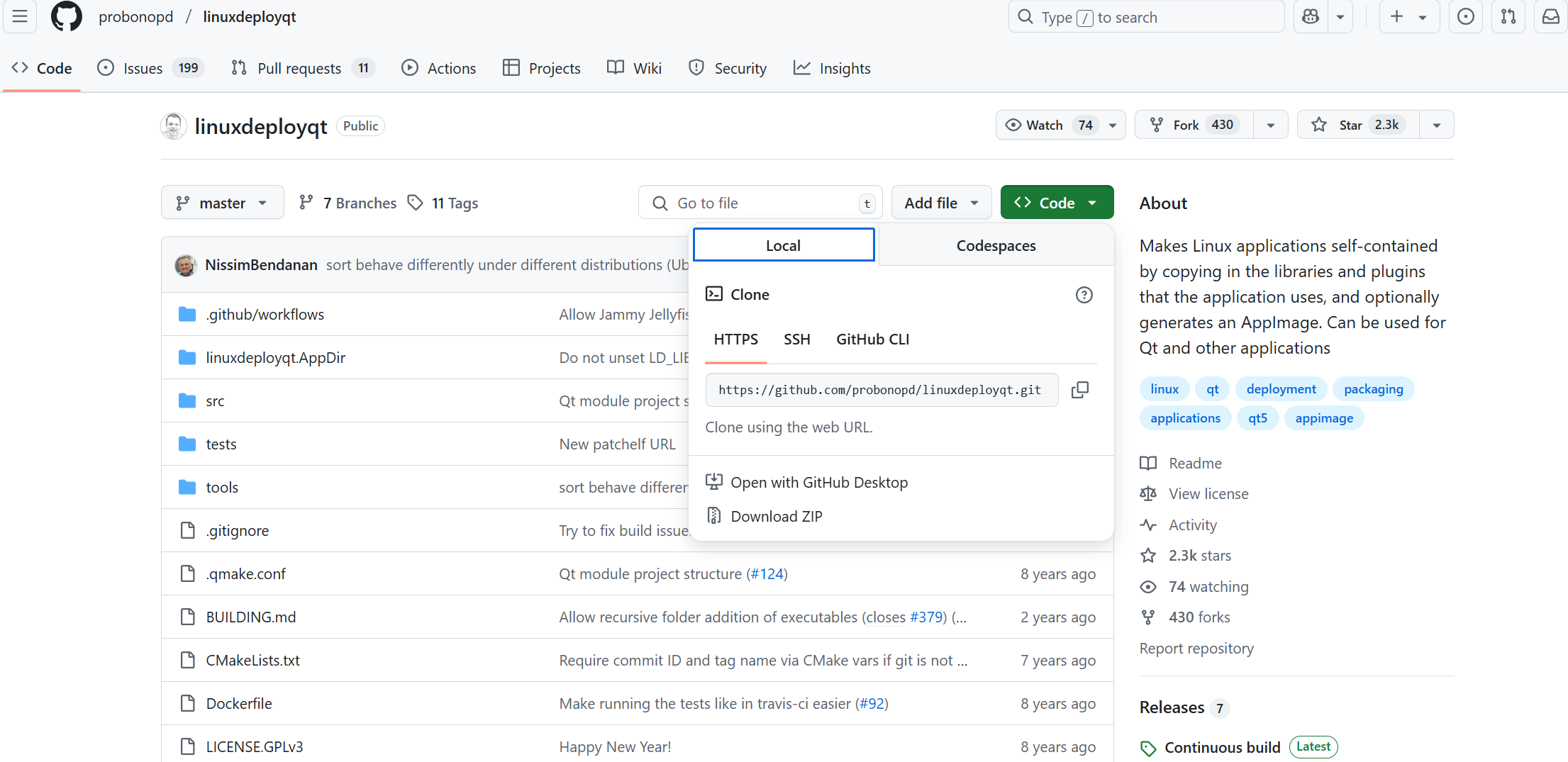Open issue link #124 in commit message
This screenshot has width=1568, height=762.
pyautogui.click(x=767, y=573)
